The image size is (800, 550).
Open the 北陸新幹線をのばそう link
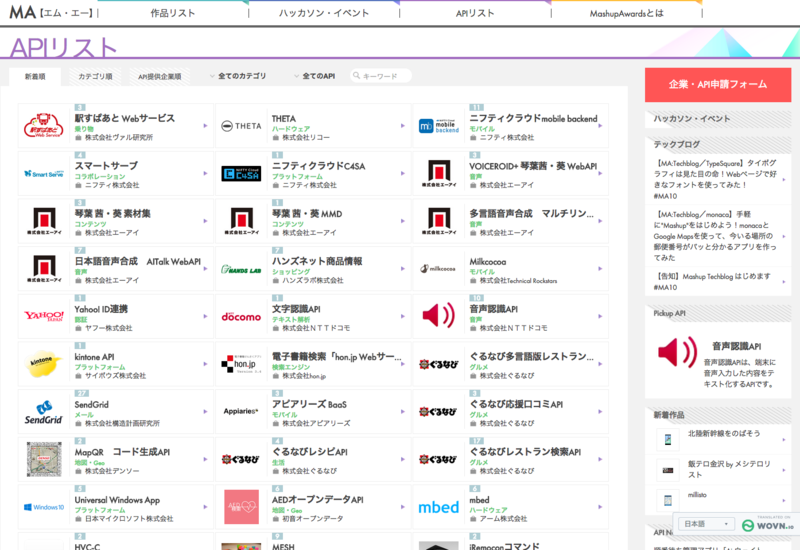click(x=724, y=433)
